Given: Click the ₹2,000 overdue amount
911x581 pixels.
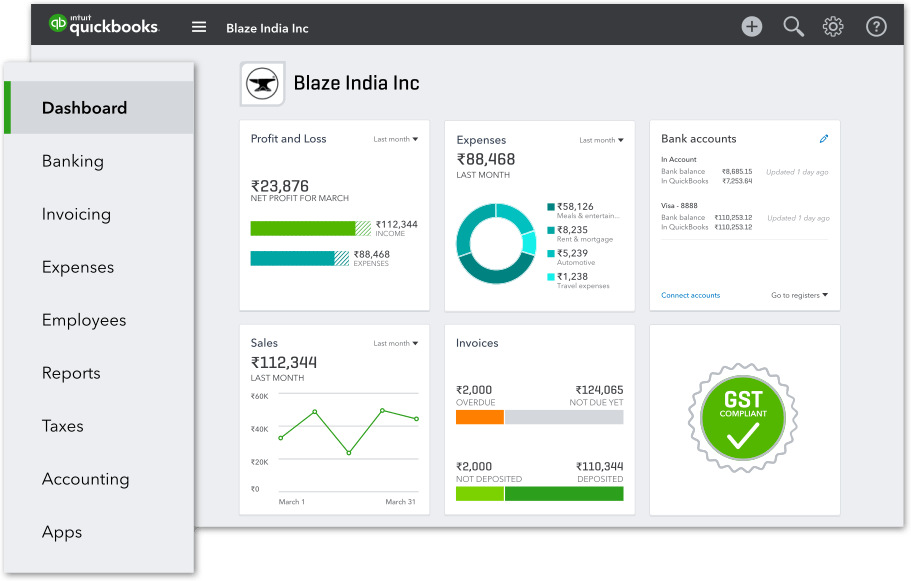Looking at the screenshot, I should (x=474, y=390).
